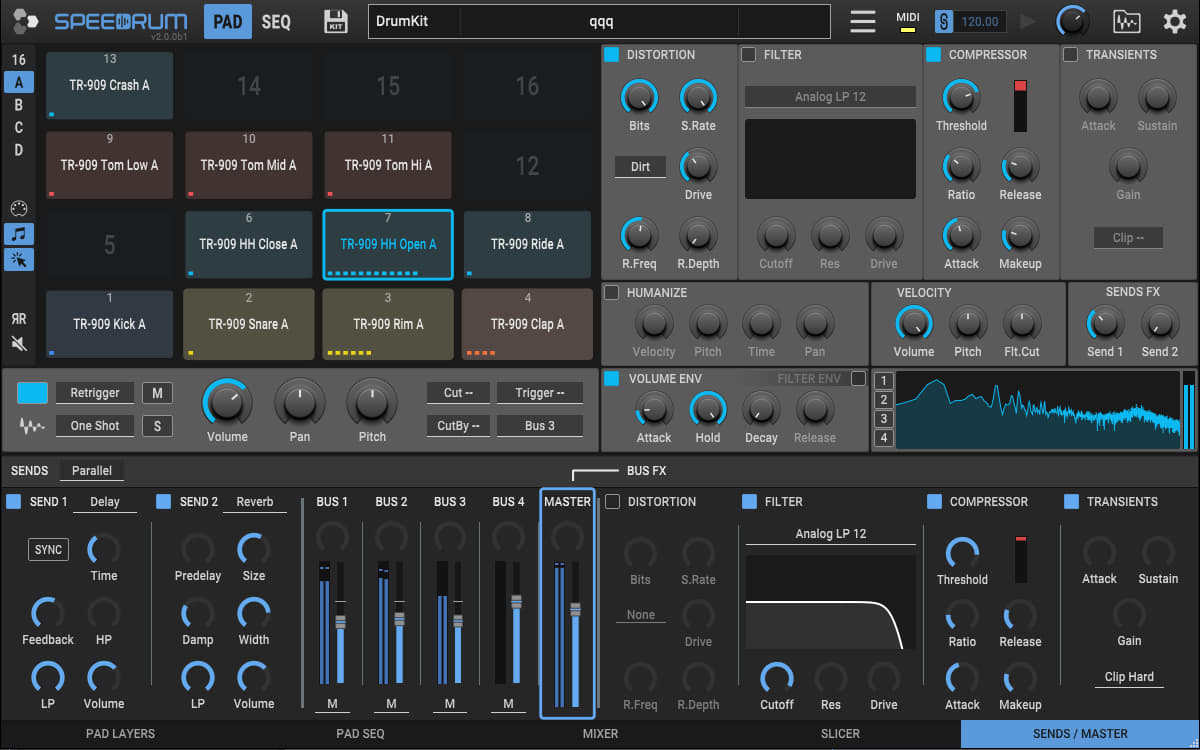Select pad bank B
The width and height of the screenshot is (1200, 750).
[x=18, y=104]
